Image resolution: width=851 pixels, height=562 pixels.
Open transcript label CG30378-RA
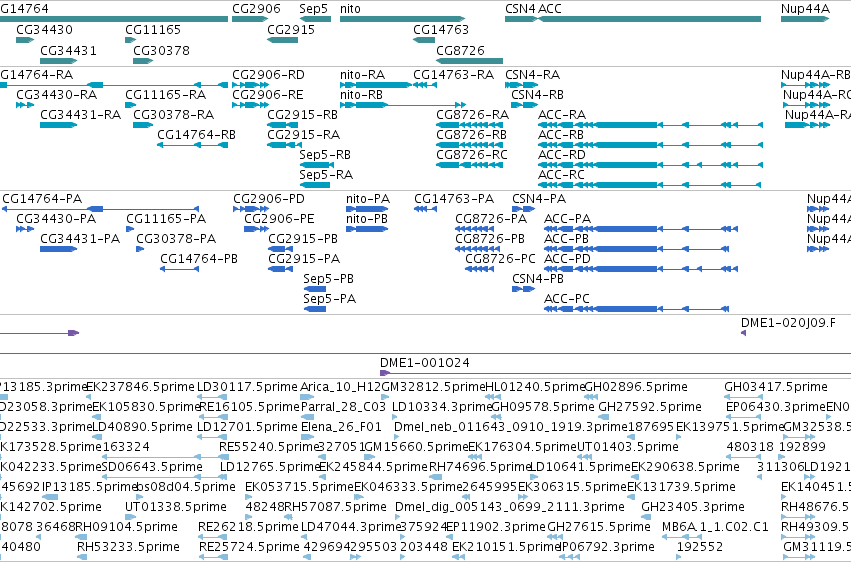coord(174,114)
